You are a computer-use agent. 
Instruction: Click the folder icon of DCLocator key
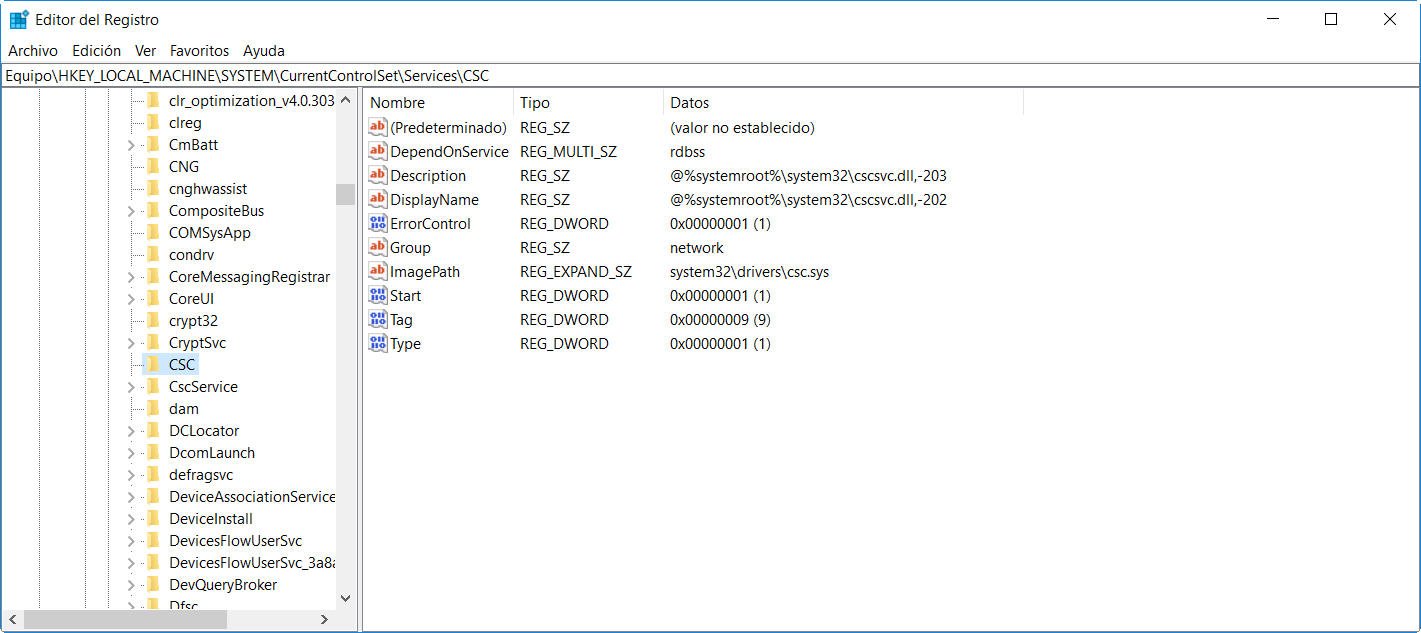click(x=153, y=431)
